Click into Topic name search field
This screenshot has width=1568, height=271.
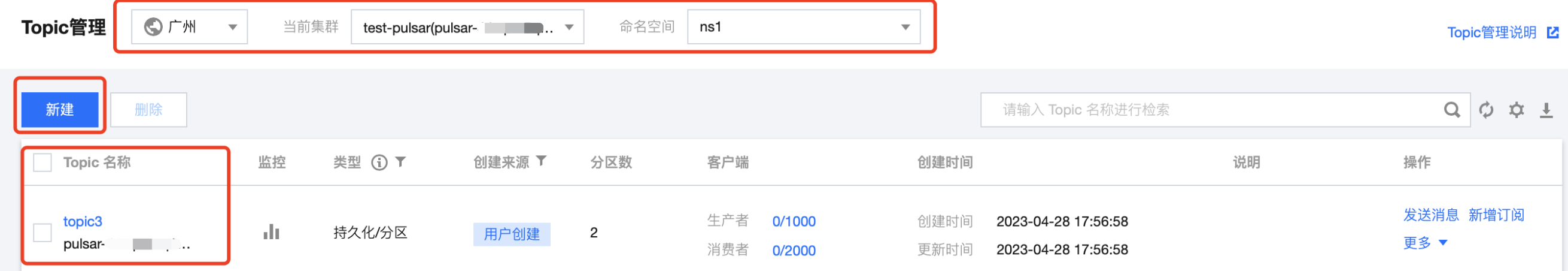coord(1211,110)
